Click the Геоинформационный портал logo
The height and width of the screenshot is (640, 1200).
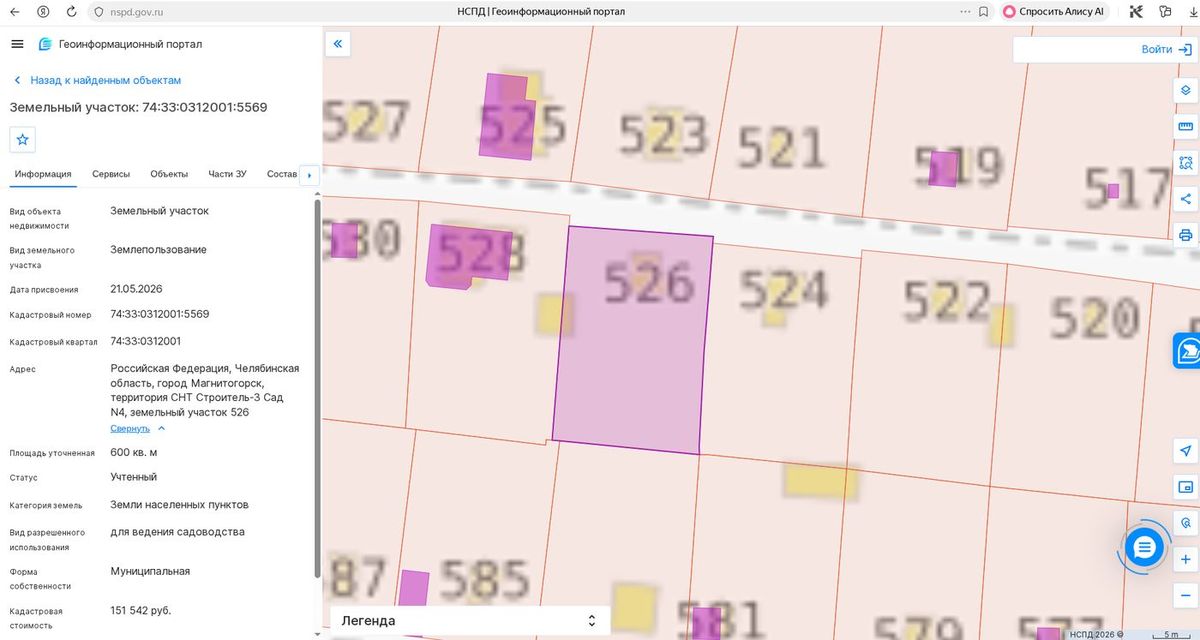120,44
